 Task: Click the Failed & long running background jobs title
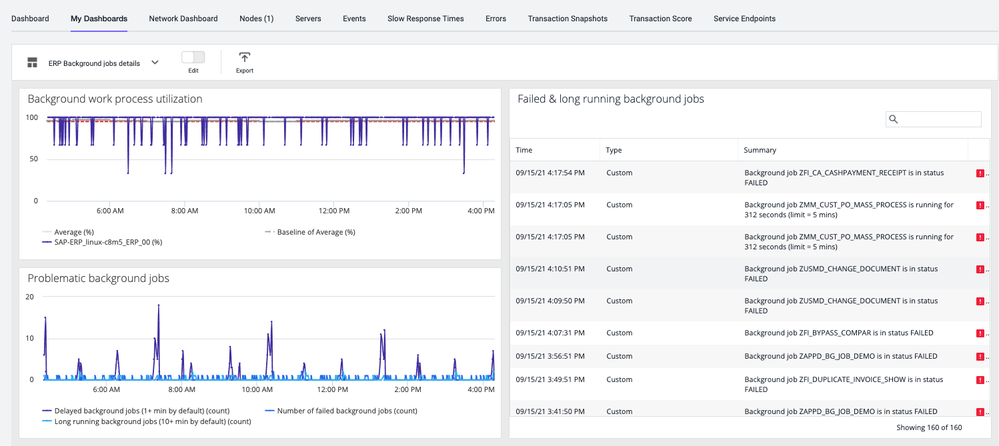610,99
